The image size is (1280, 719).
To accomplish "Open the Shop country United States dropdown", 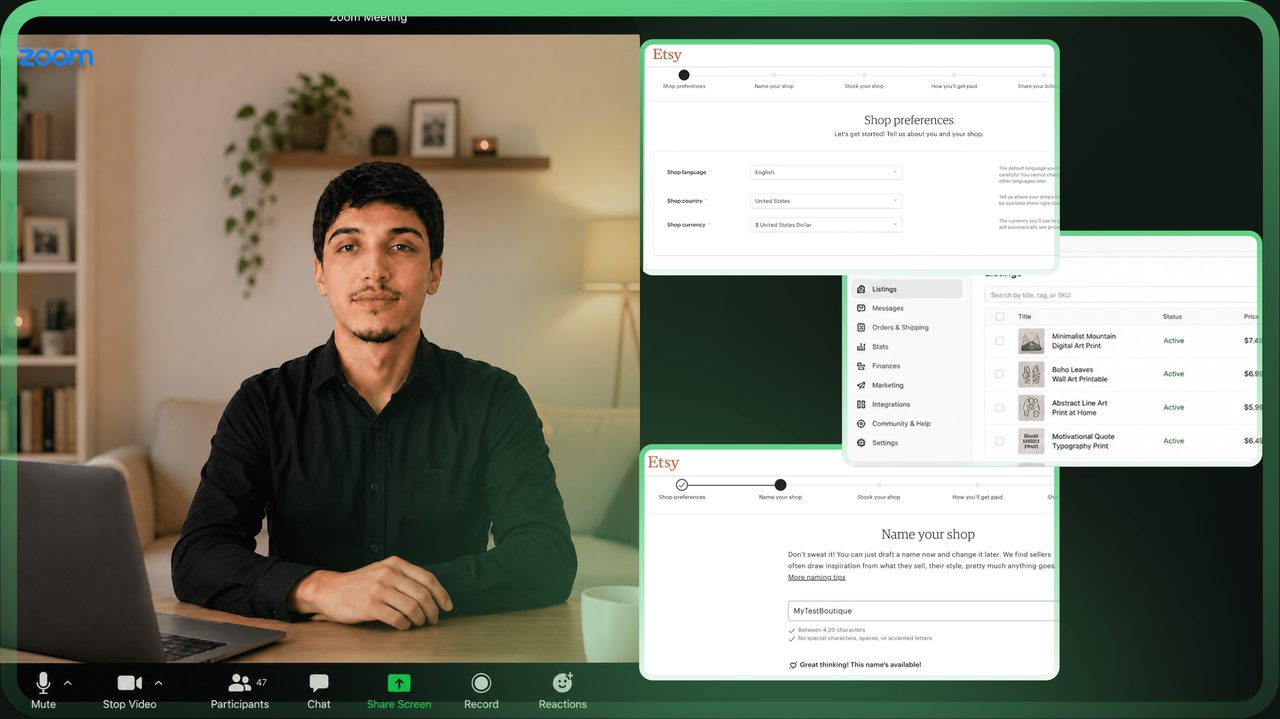I will pyautogui.click(x=826, y=201).
